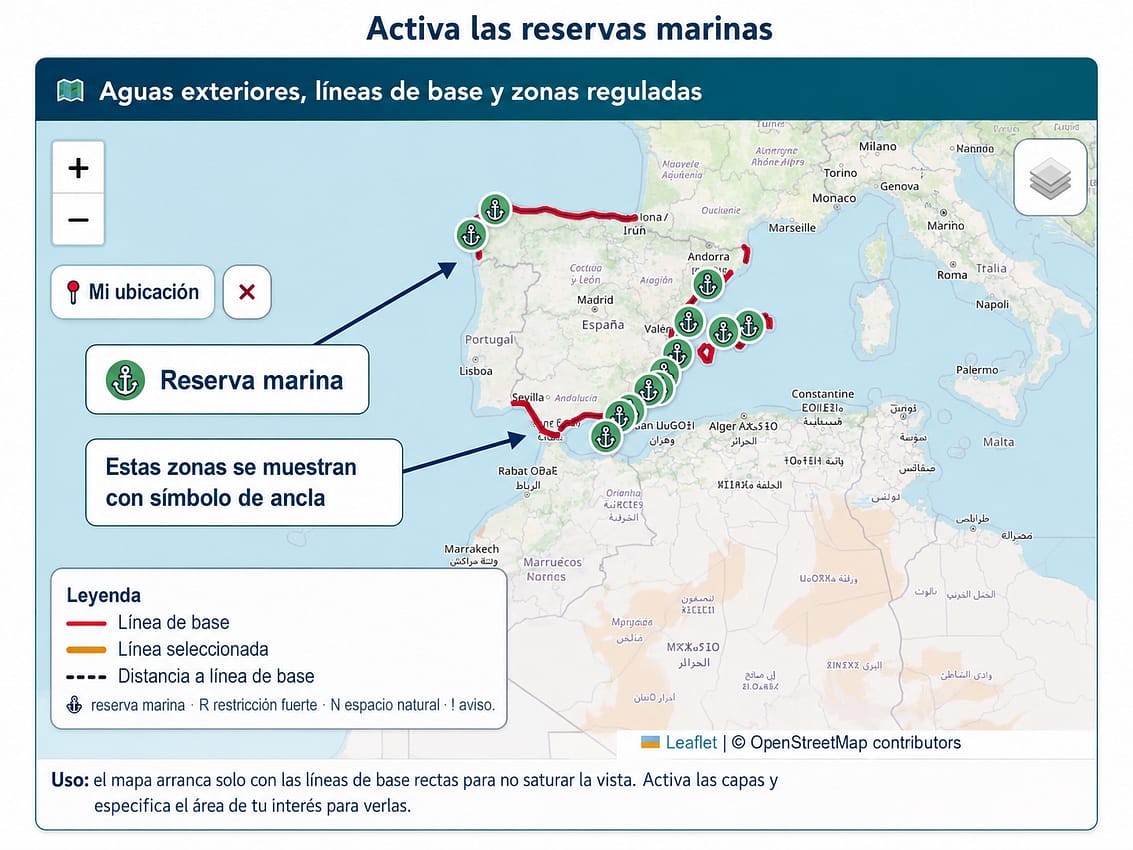Click the Roma label on the map
This screenshot has width=1133, height=850.
(x=952, y=275)
